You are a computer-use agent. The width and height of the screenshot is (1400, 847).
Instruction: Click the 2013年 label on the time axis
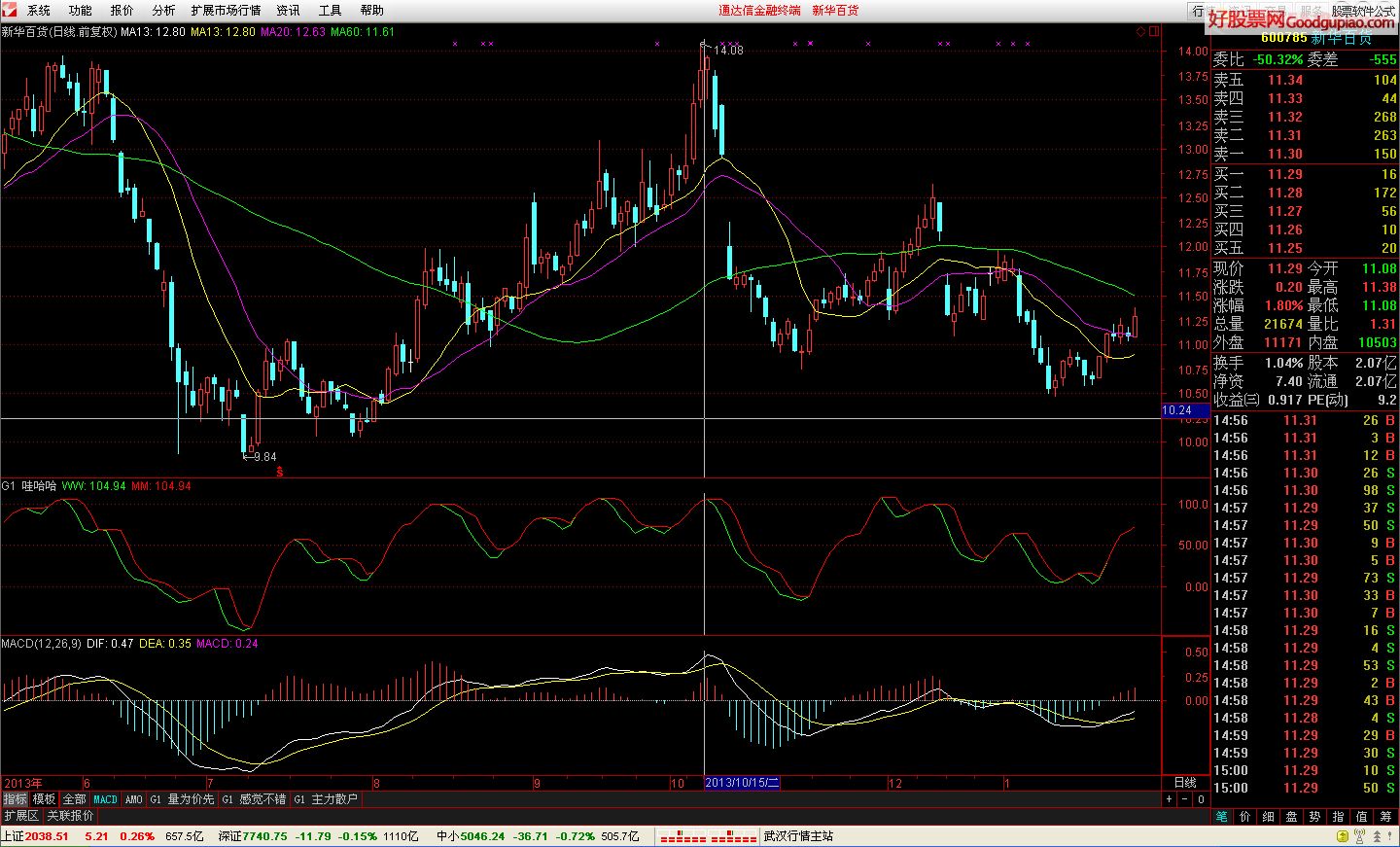point(23,783)
